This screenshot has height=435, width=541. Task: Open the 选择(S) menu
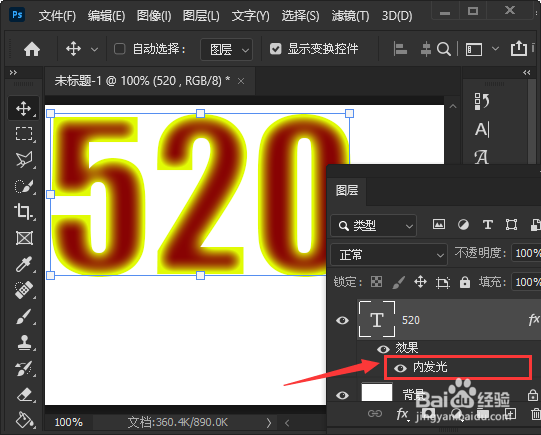(x=301, y=16)
